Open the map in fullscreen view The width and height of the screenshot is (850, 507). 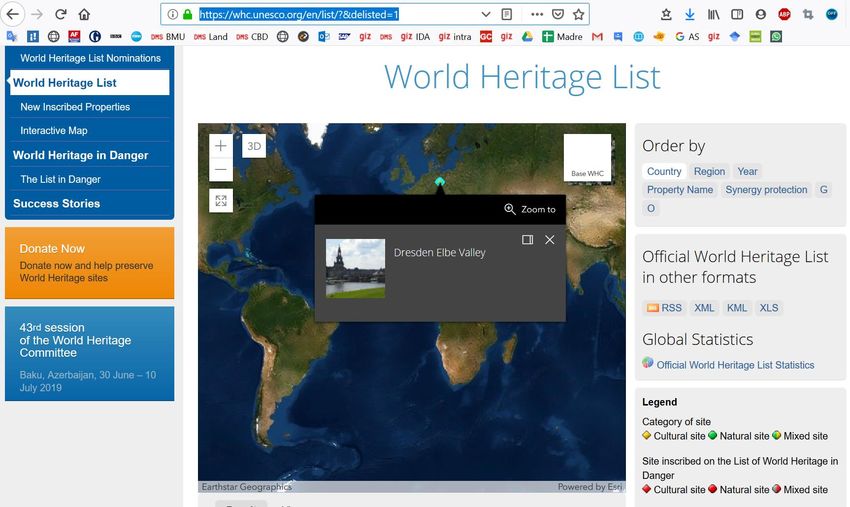tap(221, 201)
